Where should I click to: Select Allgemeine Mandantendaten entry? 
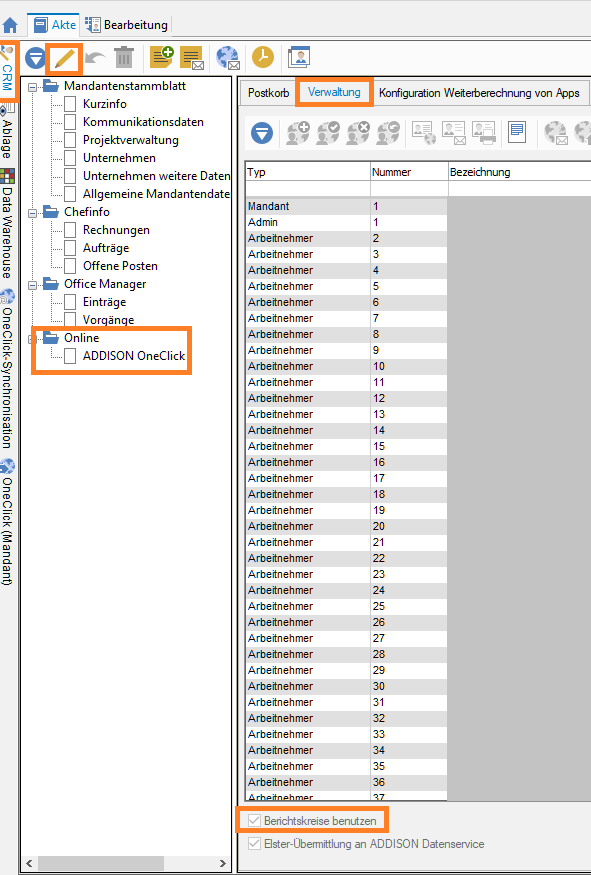coord(156,194)
